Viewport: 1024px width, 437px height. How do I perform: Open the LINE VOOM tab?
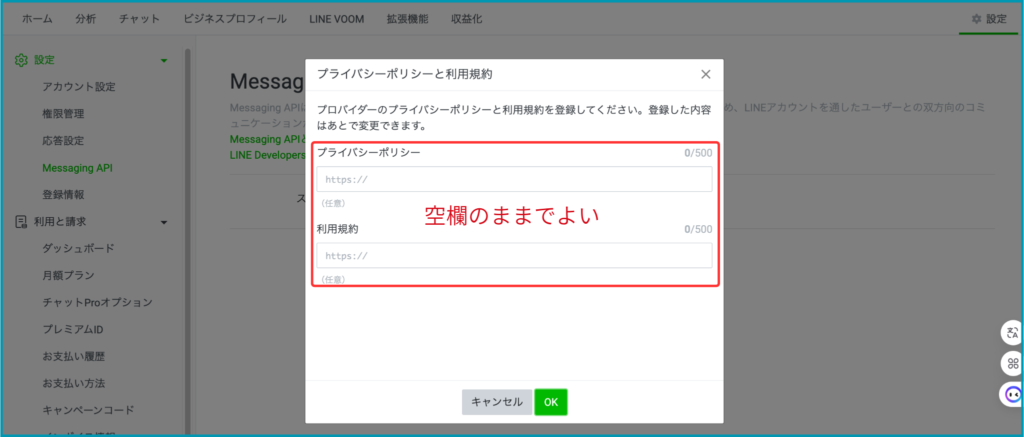(336, 19)
